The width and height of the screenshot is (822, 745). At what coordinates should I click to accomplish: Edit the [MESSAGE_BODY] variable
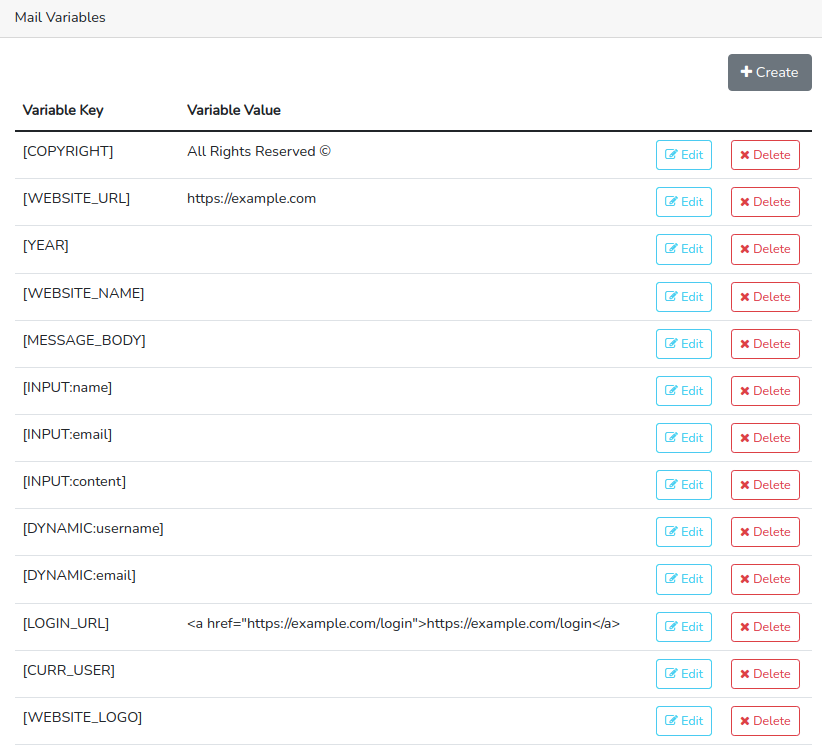click(683, 343)
